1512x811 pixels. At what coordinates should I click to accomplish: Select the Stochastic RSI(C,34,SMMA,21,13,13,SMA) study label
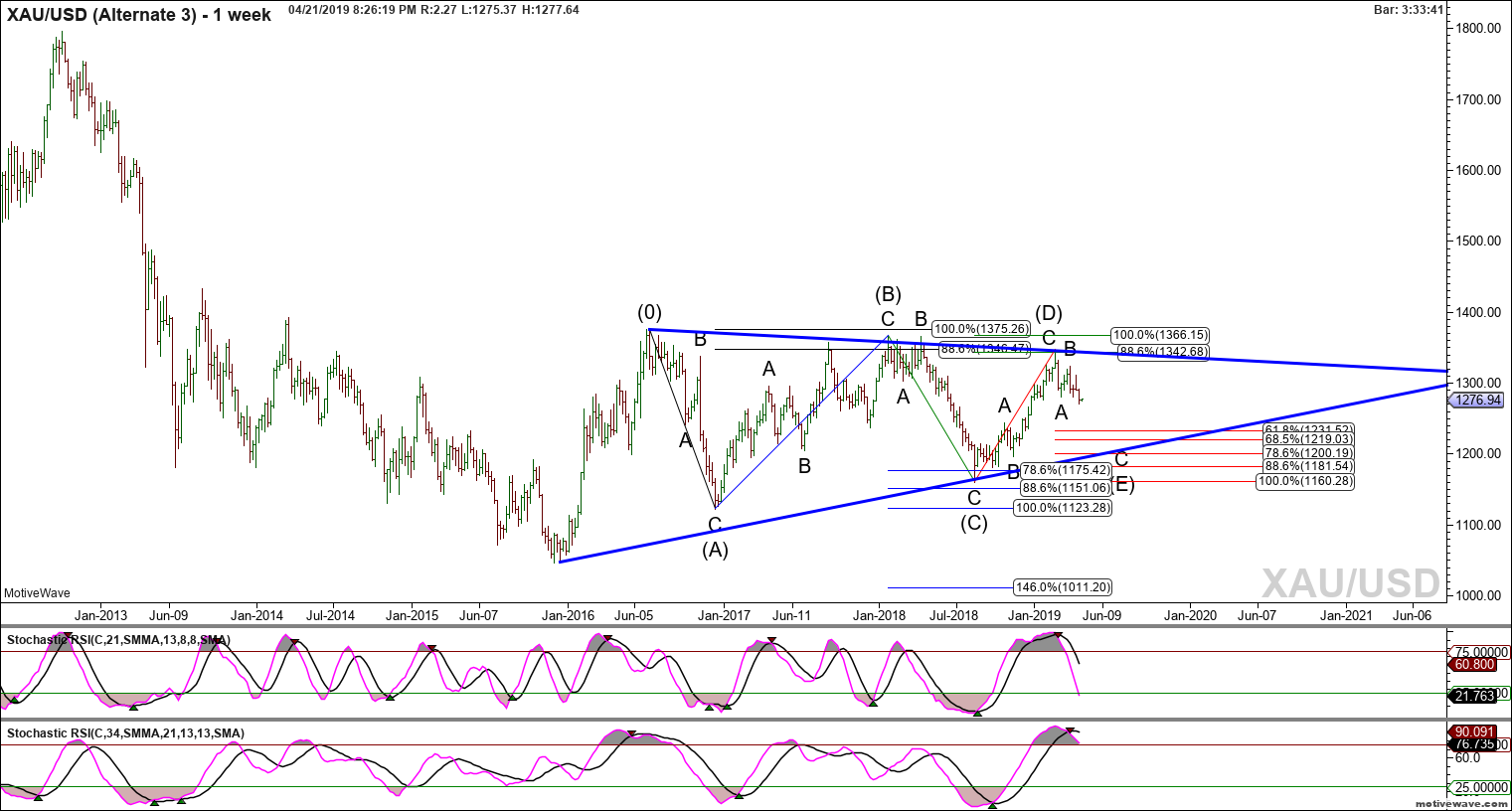125,733
